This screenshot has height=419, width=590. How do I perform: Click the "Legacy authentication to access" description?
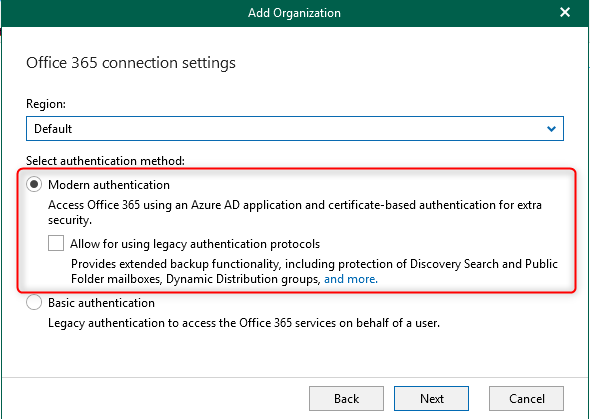click(244, 323)
